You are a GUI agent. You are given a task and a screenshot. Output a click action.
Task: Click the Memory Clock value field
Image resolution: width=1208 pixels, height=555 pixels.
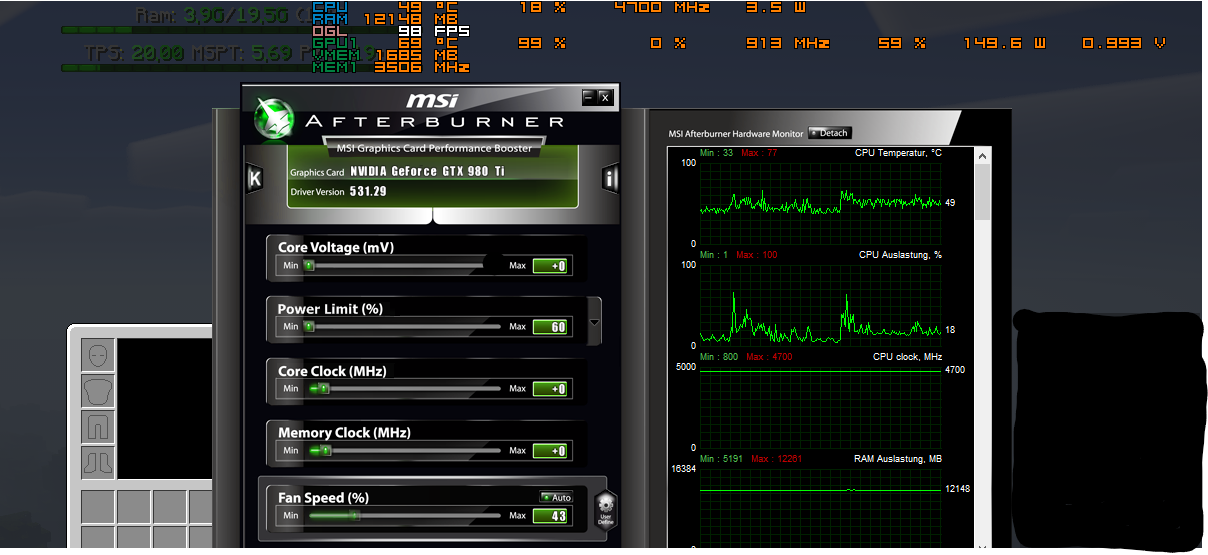coord(551,451)
